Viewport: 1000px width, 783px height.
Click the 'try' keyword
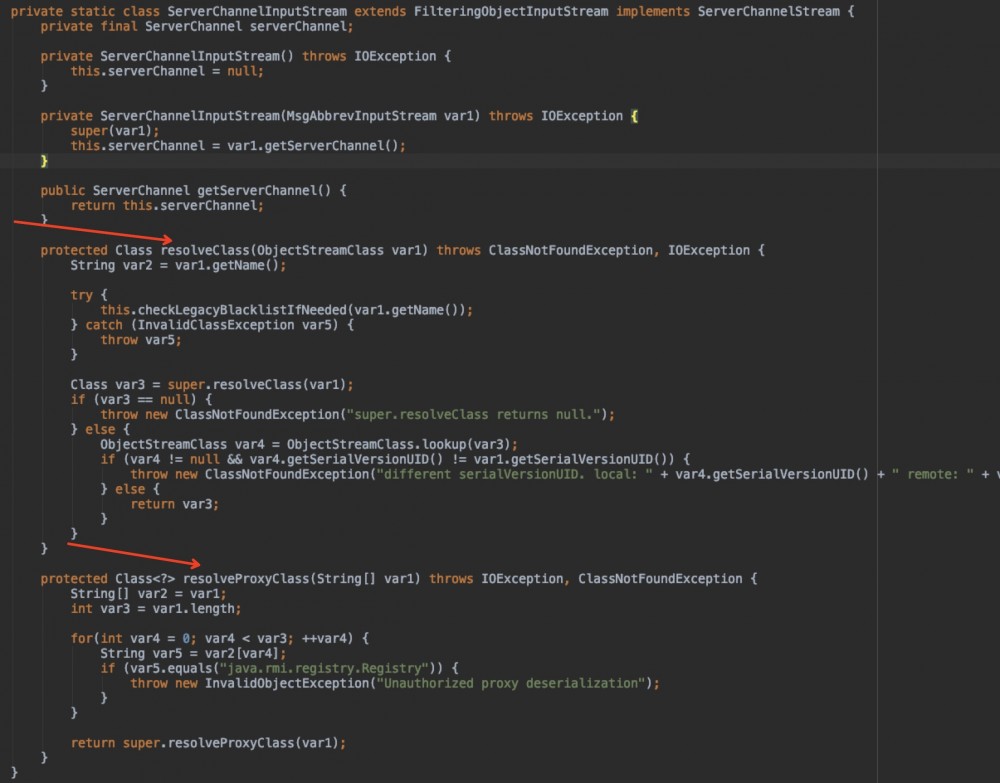point(82,295)
